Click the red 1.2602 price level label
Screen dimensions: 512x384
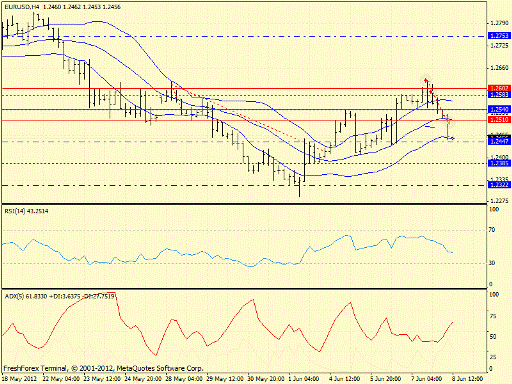[499, 88]
